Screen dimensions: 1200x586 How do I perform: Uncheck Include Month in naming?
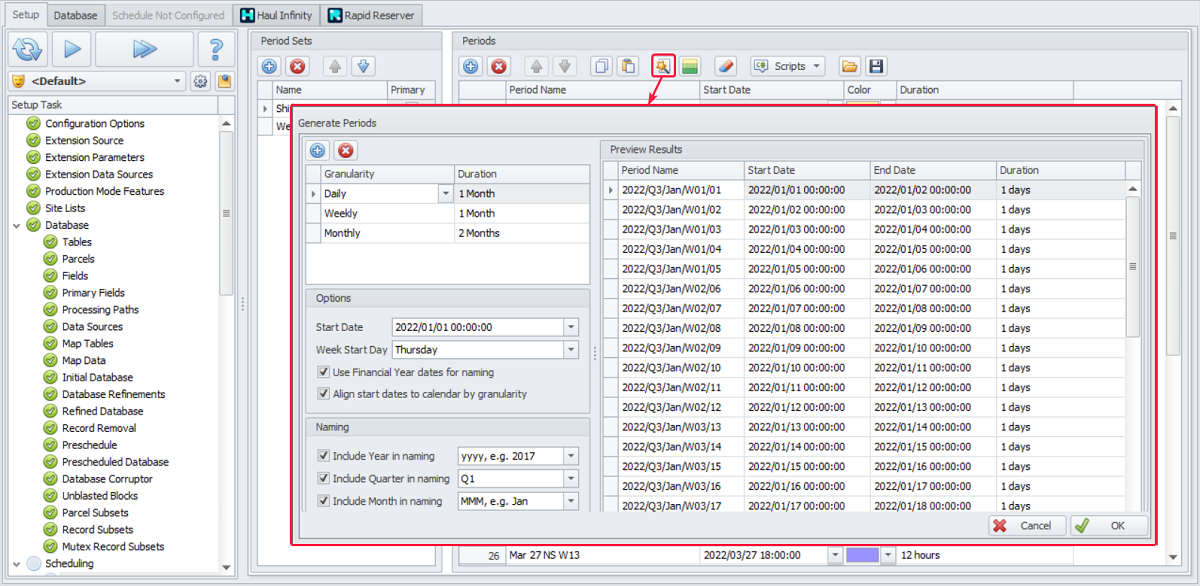324,501
